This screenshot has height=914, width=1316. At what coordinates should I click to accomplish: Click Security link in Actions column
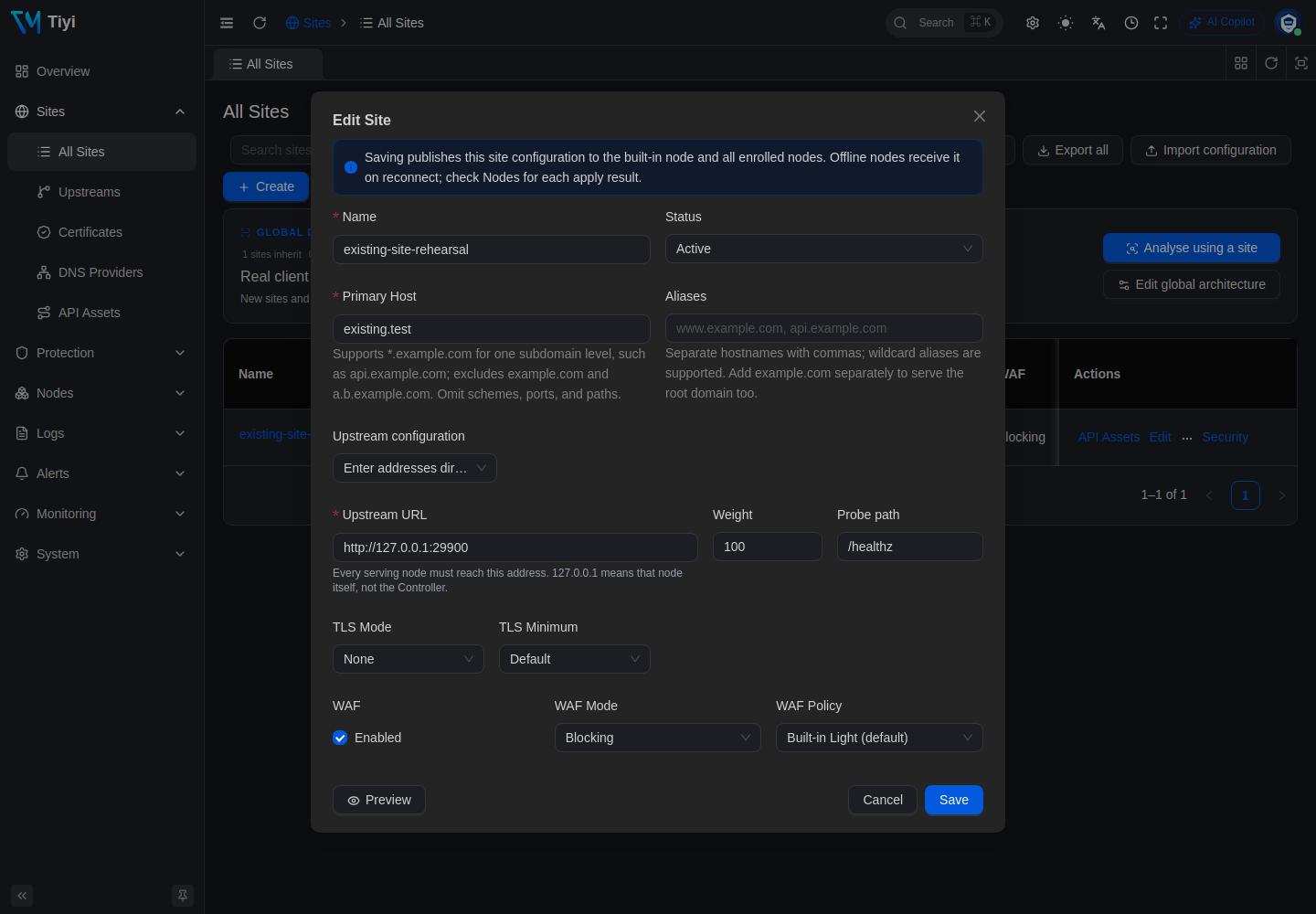(x=1225, y=437)
